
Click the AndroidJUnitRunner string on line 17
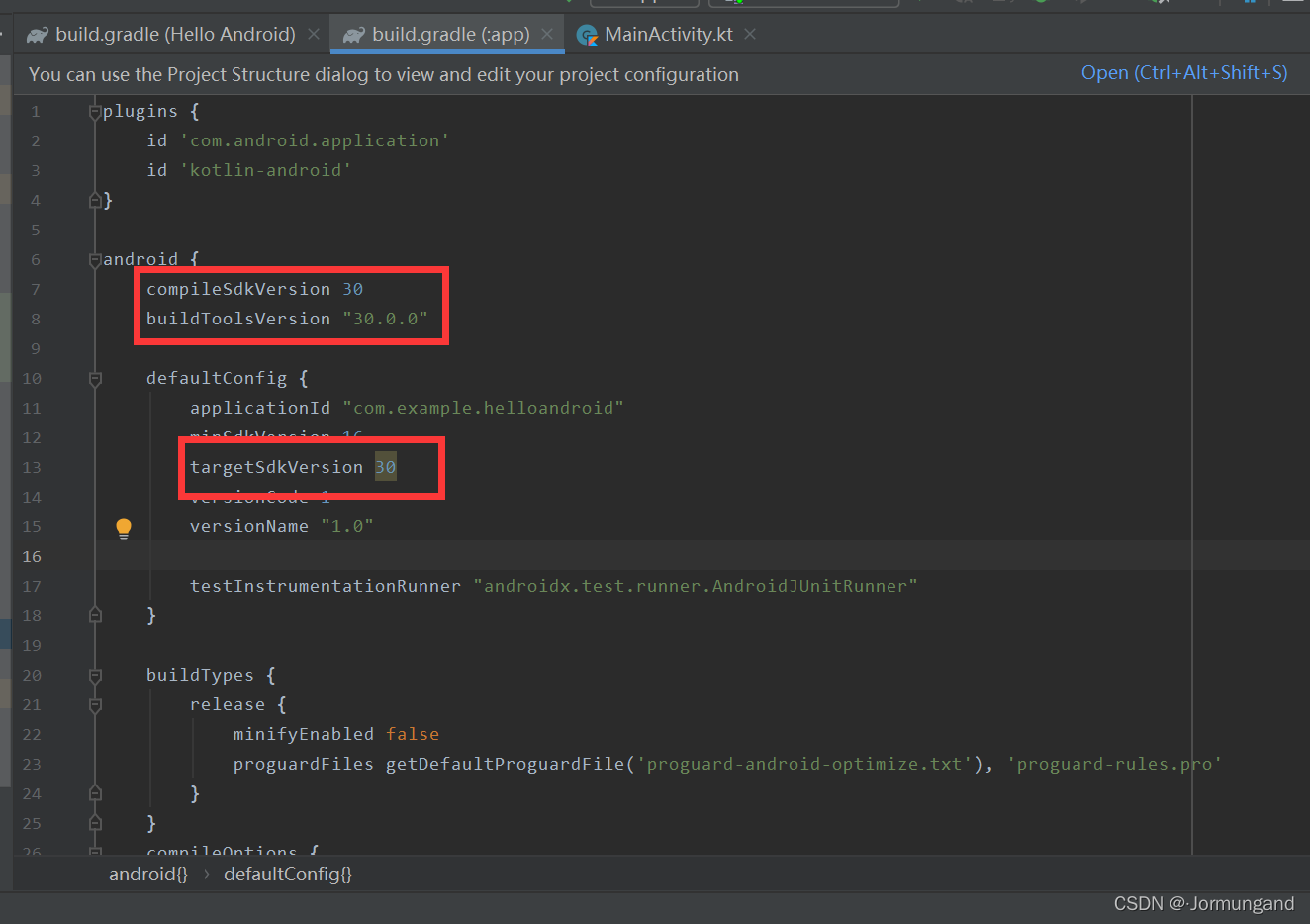point(696,586)
